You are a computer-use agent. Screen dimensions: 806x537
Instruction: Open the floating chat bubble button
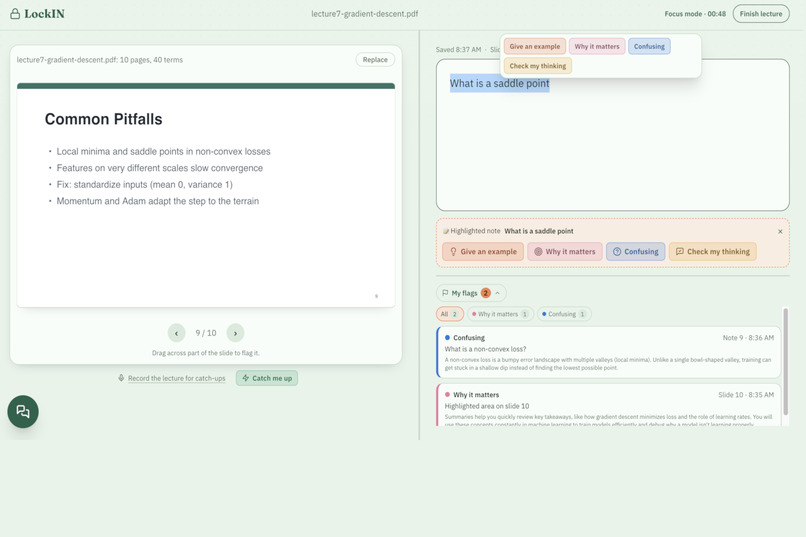tap(23, 412)
